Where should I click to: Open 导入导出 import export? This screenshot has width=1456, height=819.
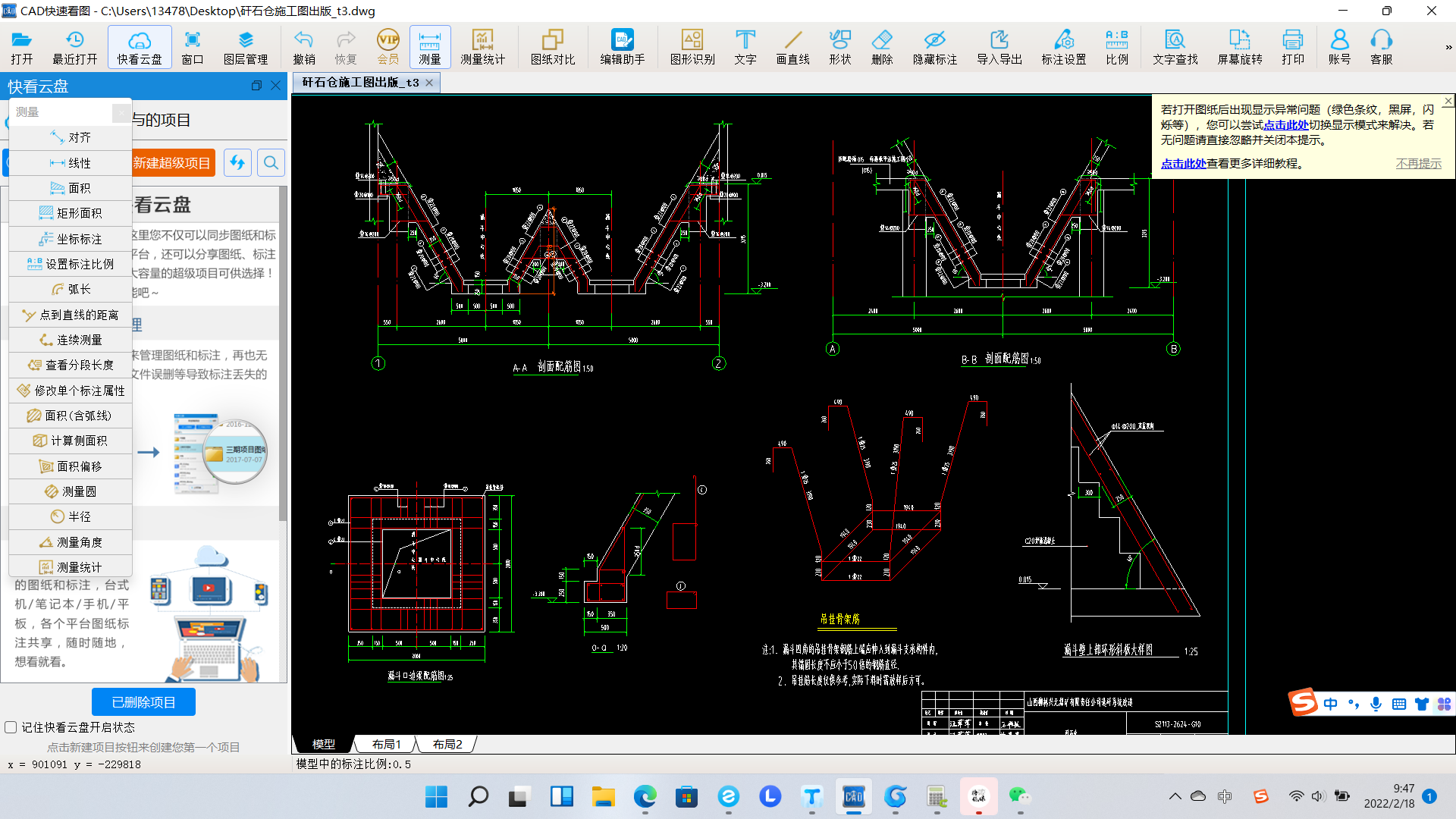pos(999,47)
